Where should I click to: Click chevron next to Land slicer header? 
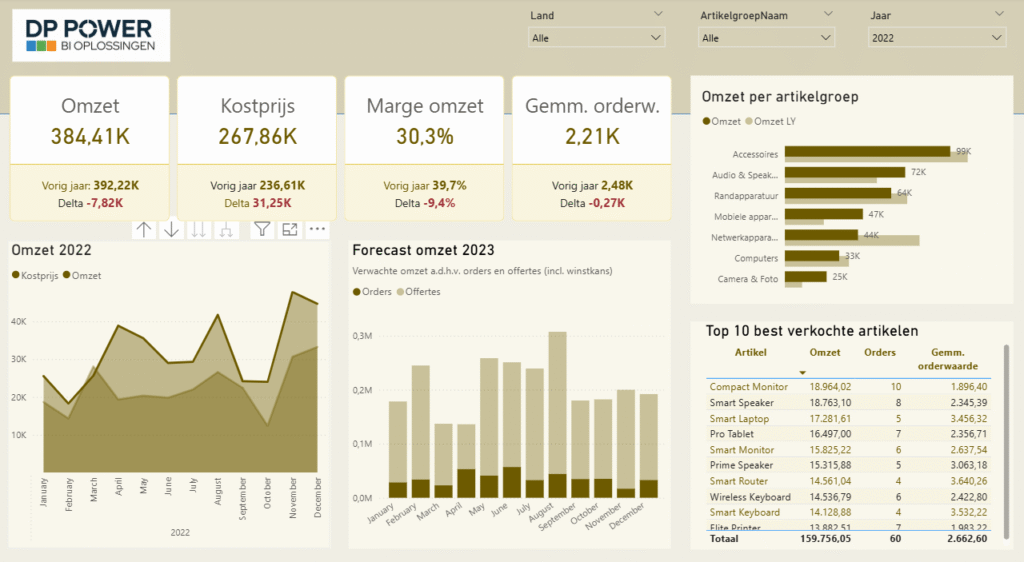point(657,14)
